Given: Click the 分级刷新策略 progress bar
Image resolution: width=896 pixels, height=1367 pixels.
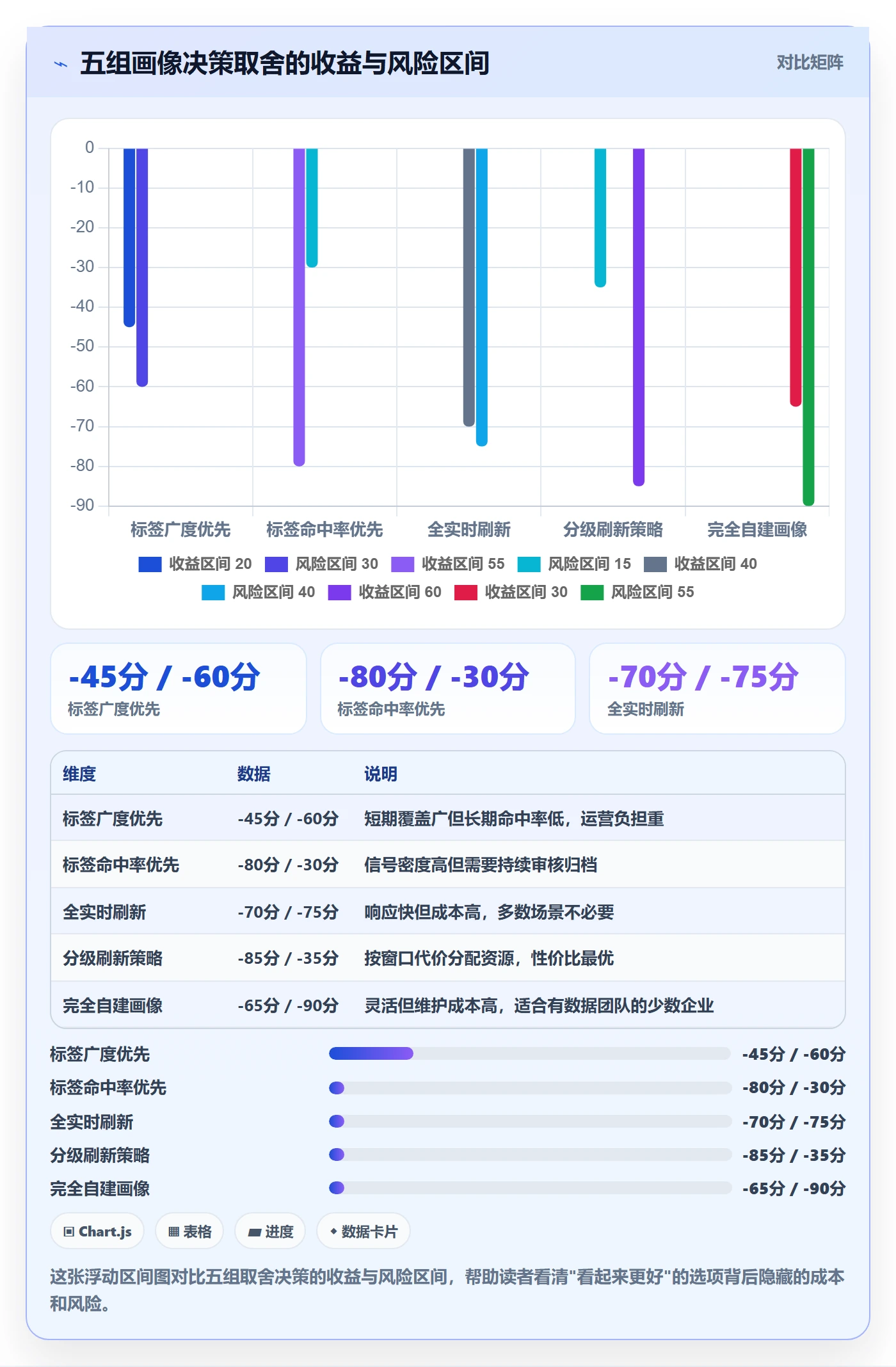Looking at the screenshot, I should pyautogui.click(x=530, y=1155).
